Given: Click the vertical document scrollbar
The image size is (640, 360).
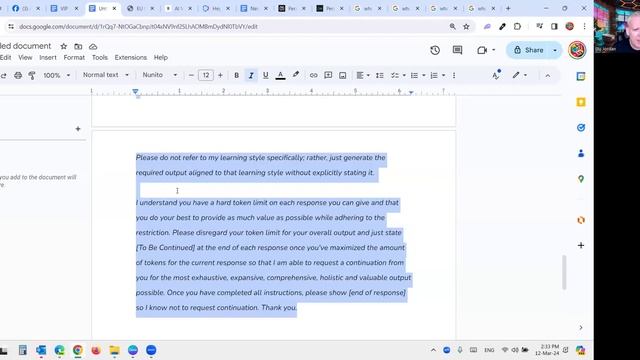Looking at the screenshot, I should 564,272.
